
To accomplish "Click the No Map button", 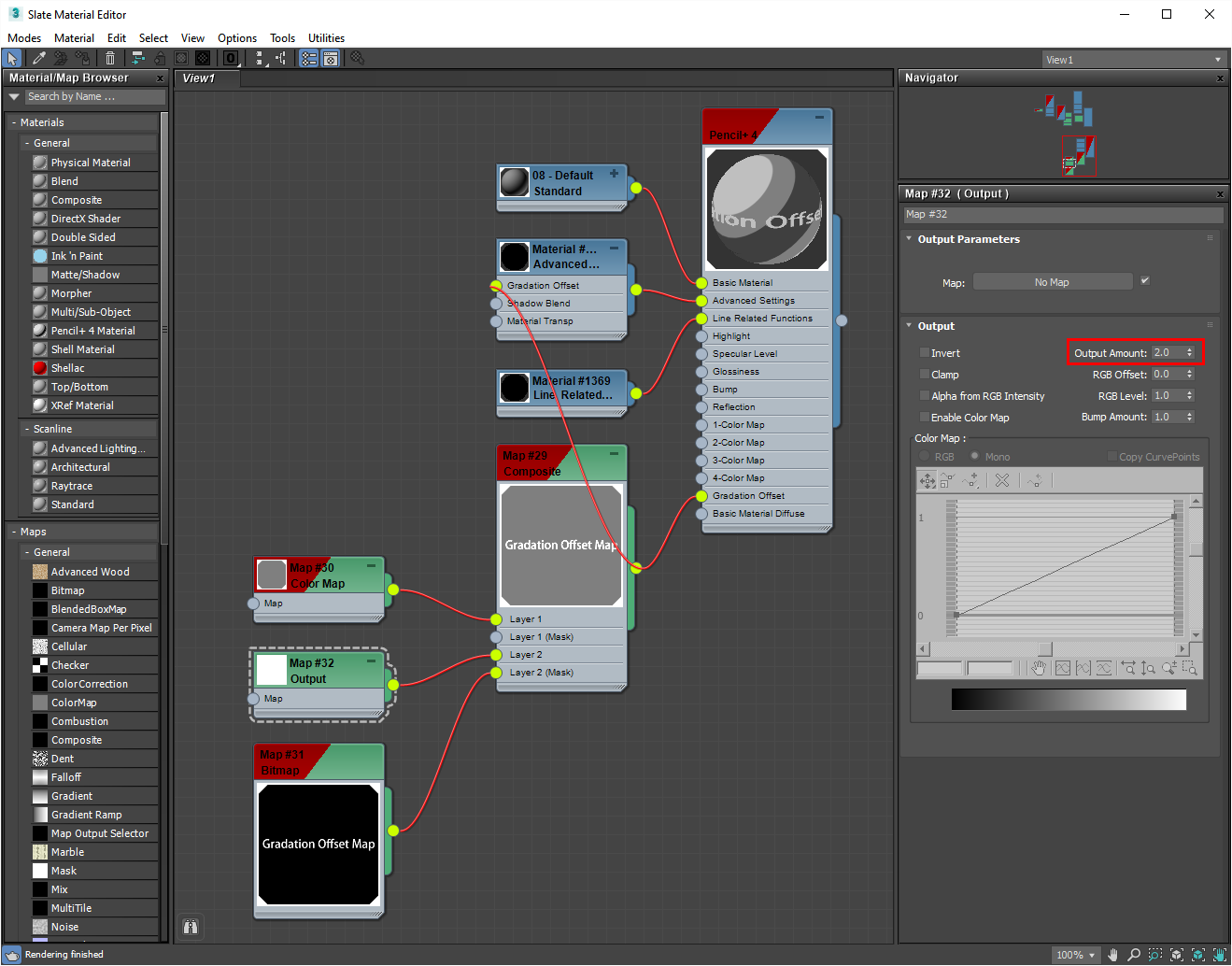I will tap(1052, 282).
